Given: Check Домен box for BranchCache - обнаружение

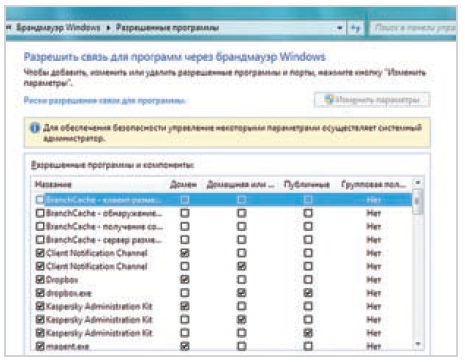Looking at the screenshot, I should click(x=185, y=213).
